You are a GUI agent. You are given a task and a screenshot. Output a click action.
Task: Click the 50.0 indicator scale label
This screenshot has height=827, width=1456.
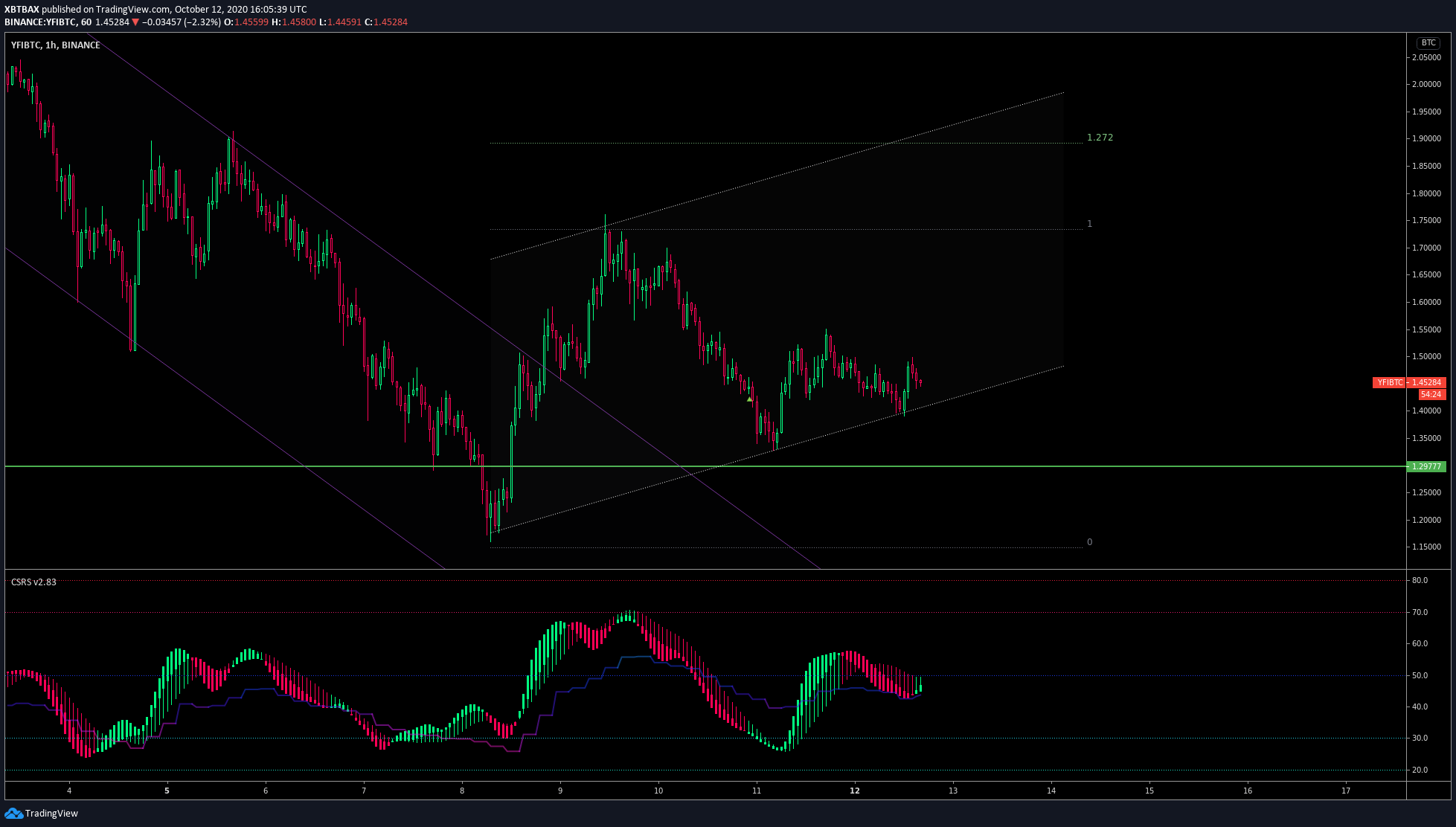[x=1420, y=676]
